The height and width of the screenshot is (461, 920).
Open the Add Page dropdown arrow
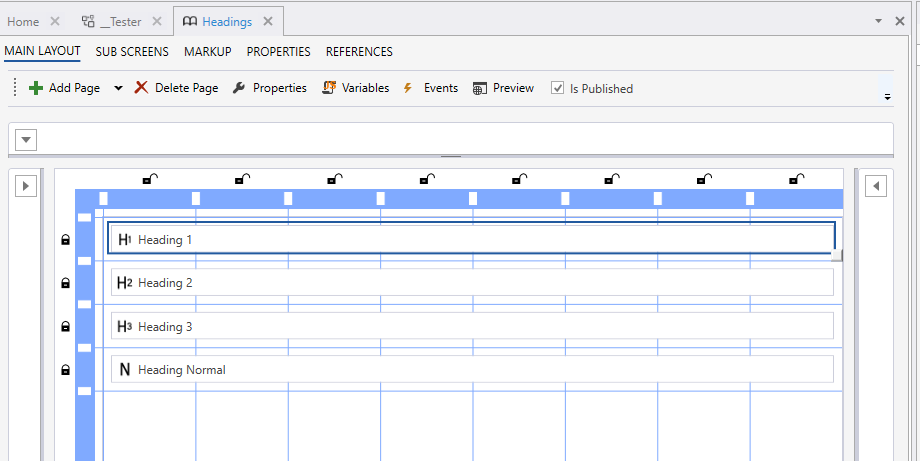pyautogui.click(x=119, y=88)
